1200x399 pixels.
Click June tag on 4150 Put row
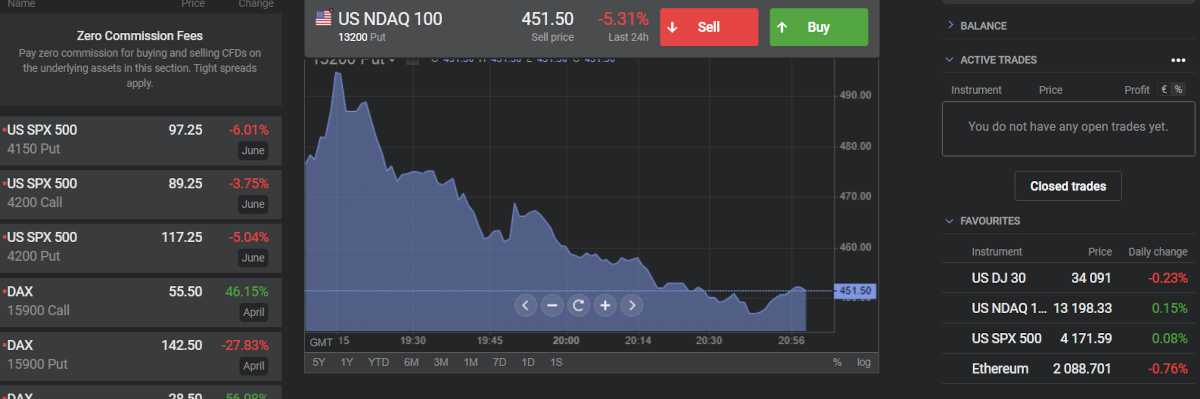(x=253, y=151)
